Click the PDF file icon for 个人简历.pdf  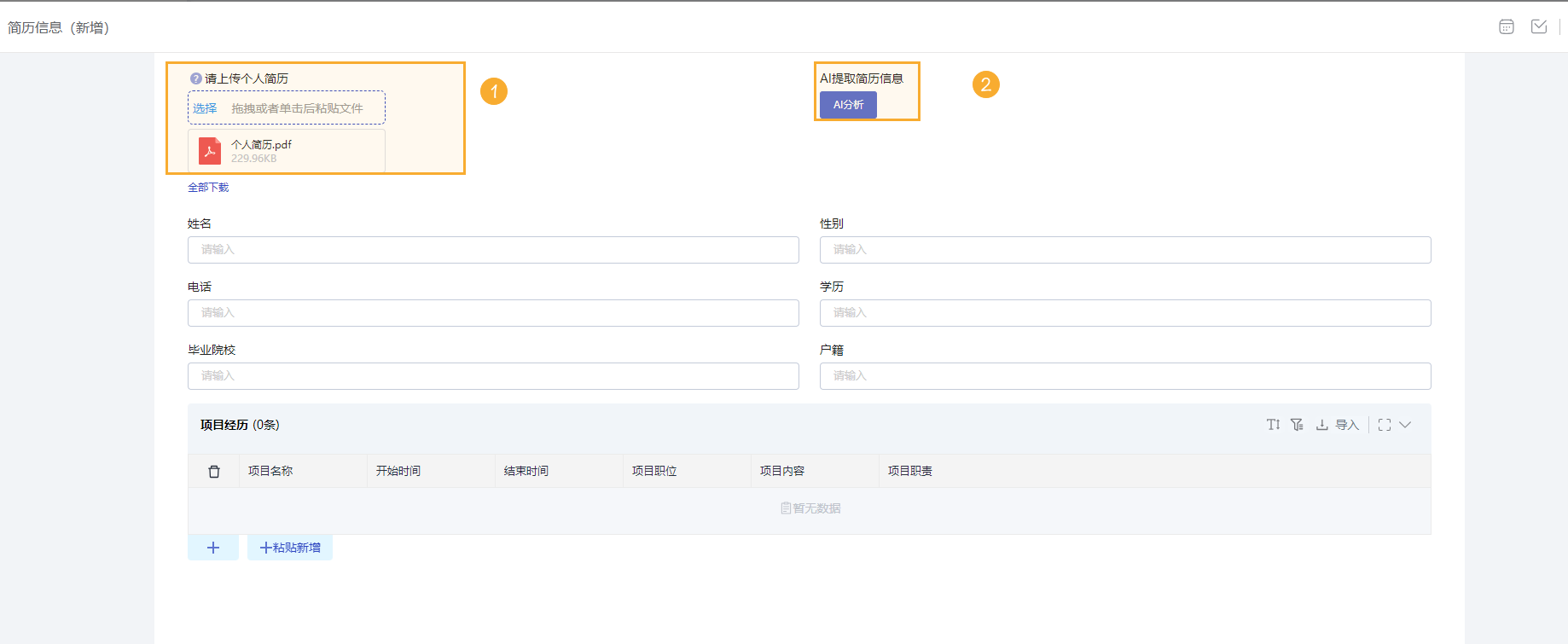[x=210, y=151]
